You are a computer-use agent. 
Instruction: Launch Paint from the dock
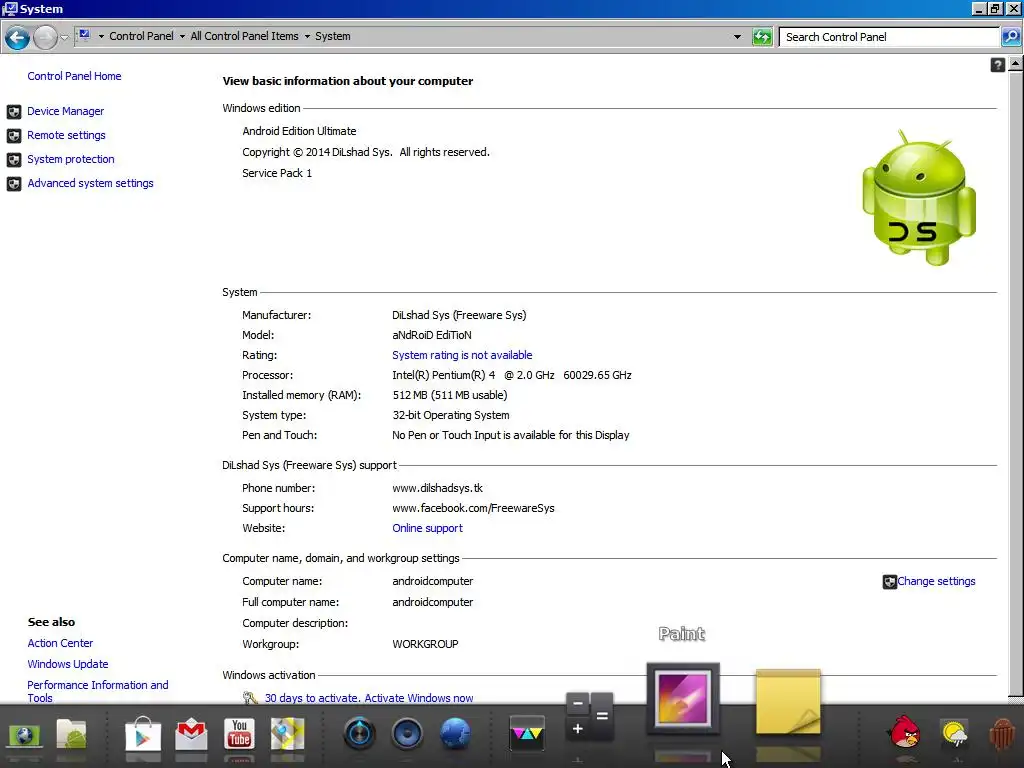(x=683, y=699)
